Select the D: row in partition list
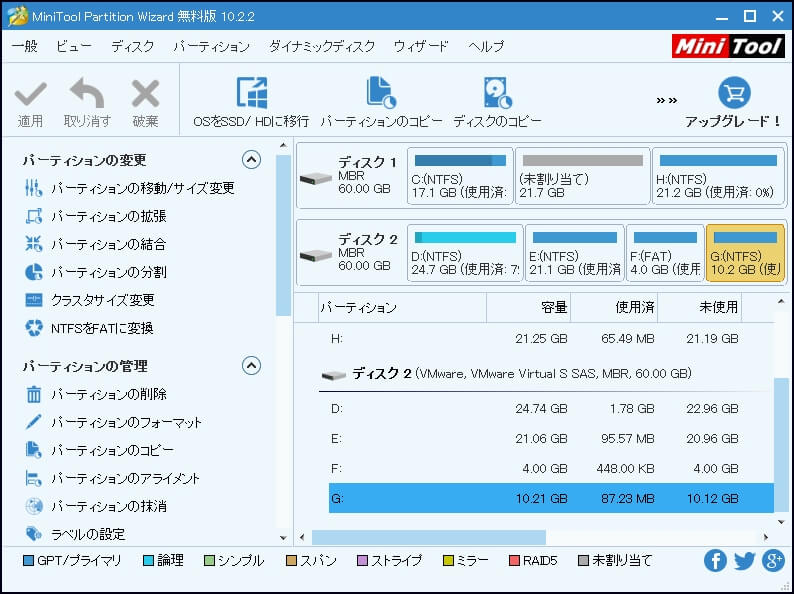The height and width of the screenshot is (594, 794). (551, 409)
